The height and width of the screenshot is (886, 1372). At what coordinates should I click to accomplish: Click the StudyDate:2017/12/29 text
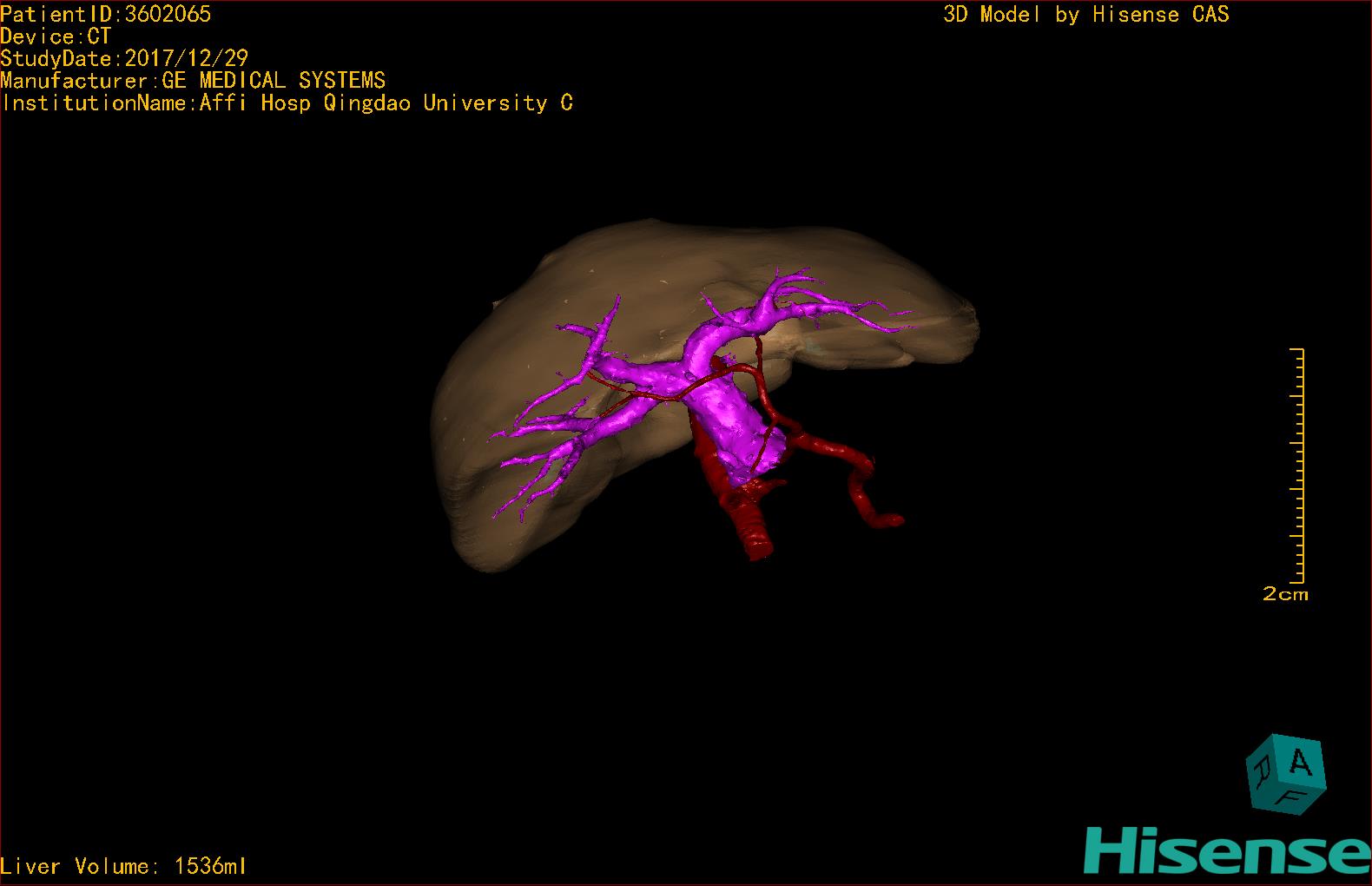point(124,58)
